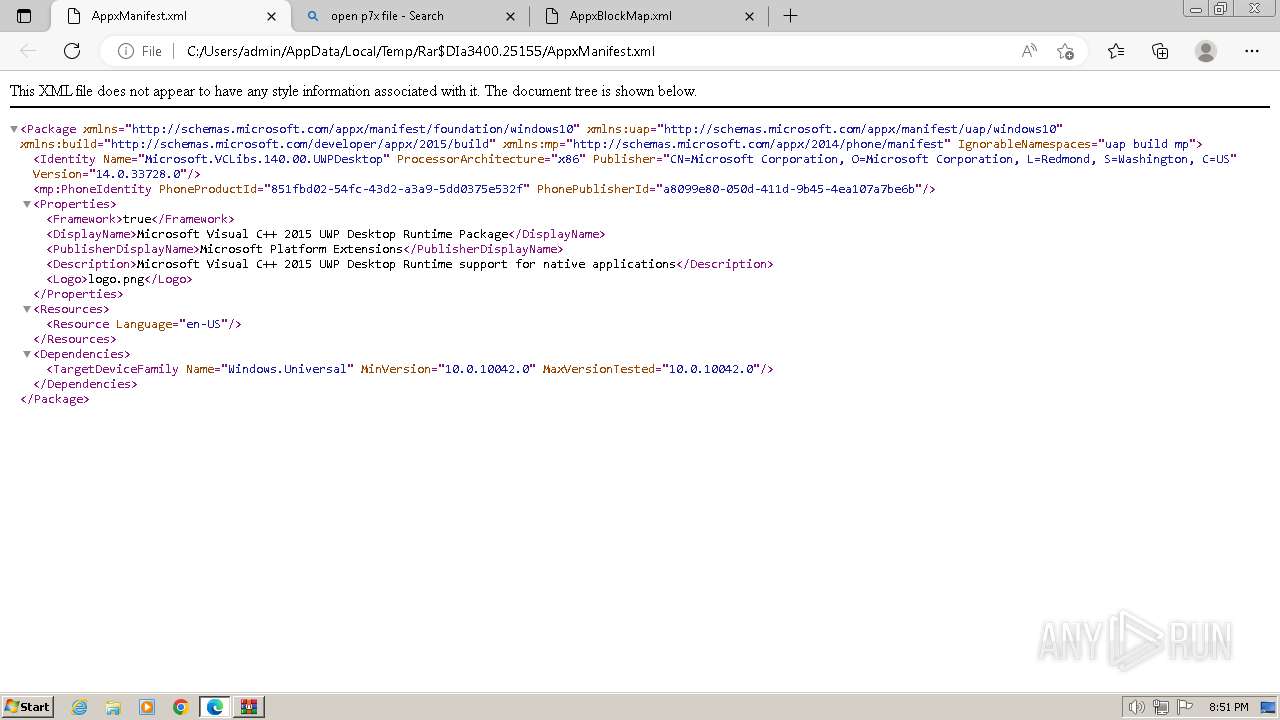
Task: Collapse the Properties node
Action: tap(27, 204)
